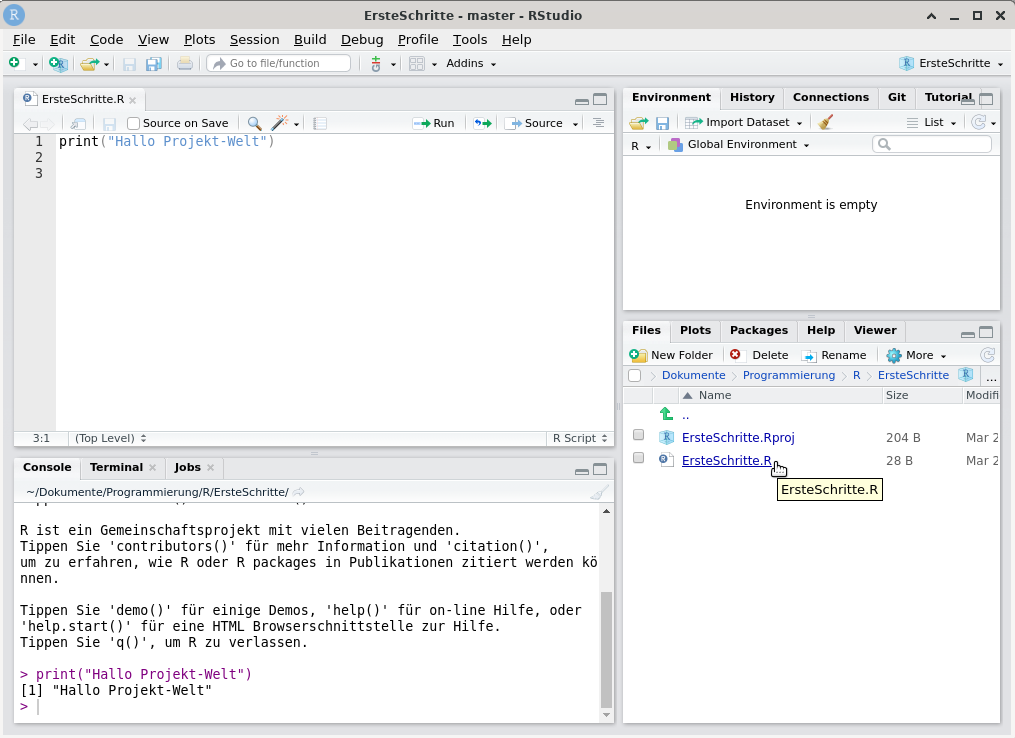Maximize the Console pane
The image size is (1015, 738).
click(x=600, y=469)
